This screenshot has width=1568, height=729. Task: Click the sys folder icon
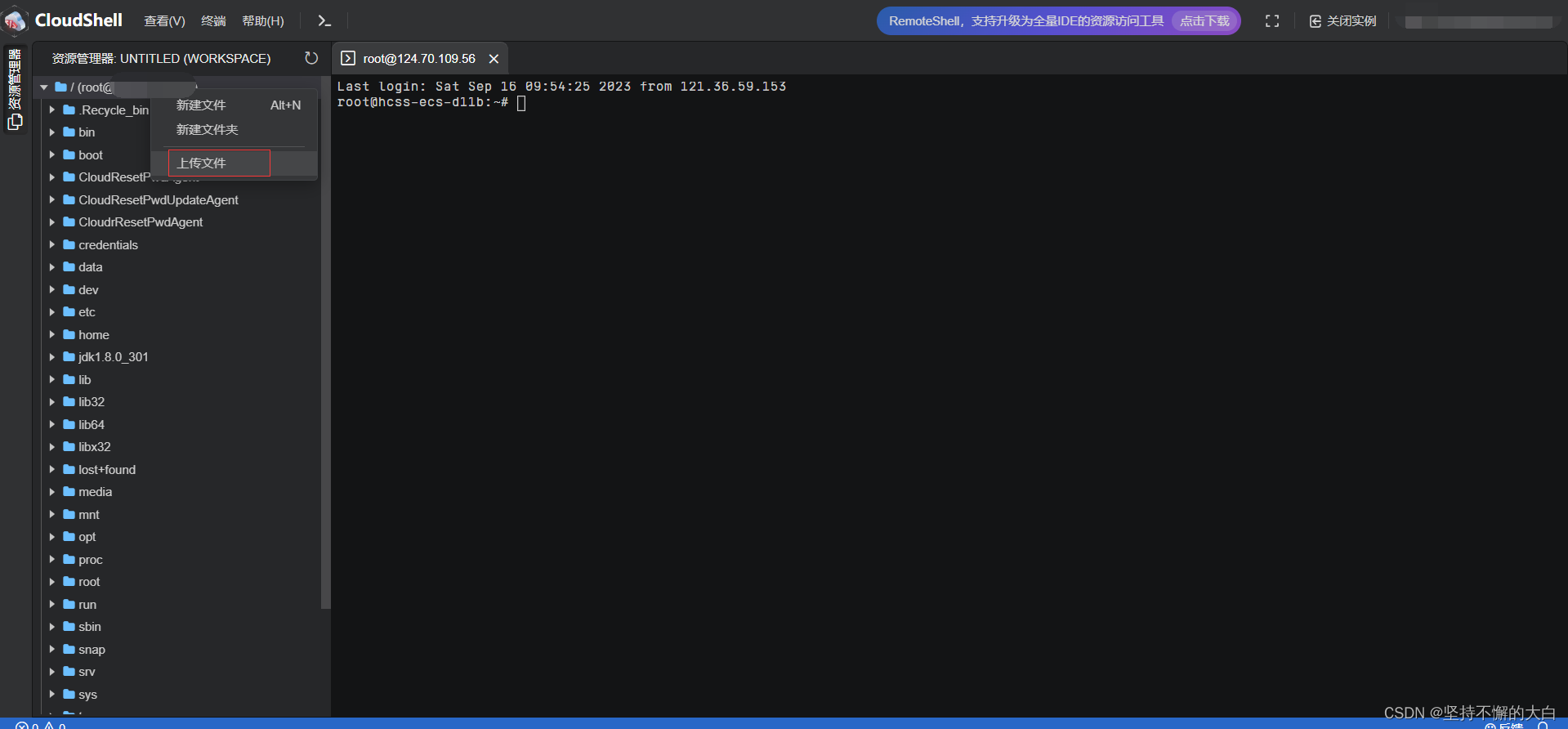69,694
